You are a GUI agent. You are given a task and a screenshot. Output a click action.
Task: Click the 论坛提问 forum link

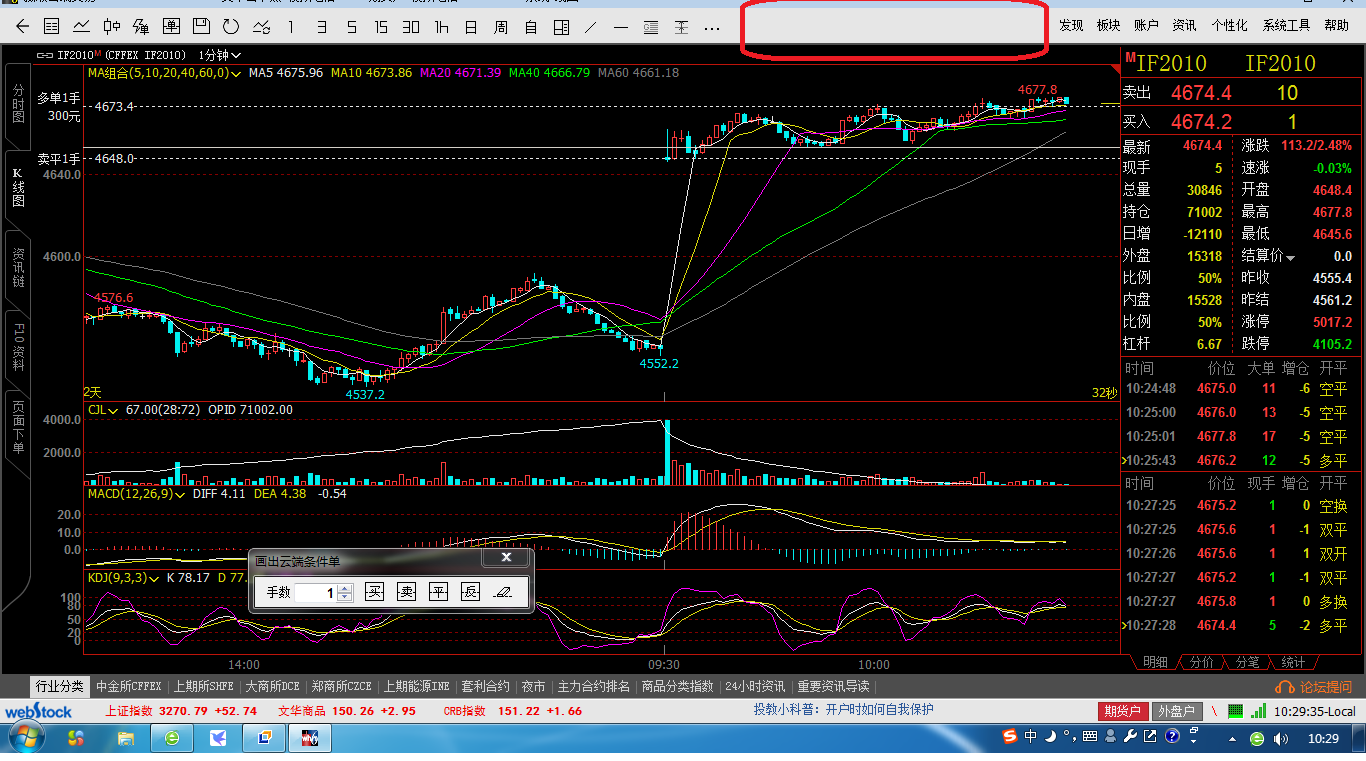click(x=1314, y=687)
